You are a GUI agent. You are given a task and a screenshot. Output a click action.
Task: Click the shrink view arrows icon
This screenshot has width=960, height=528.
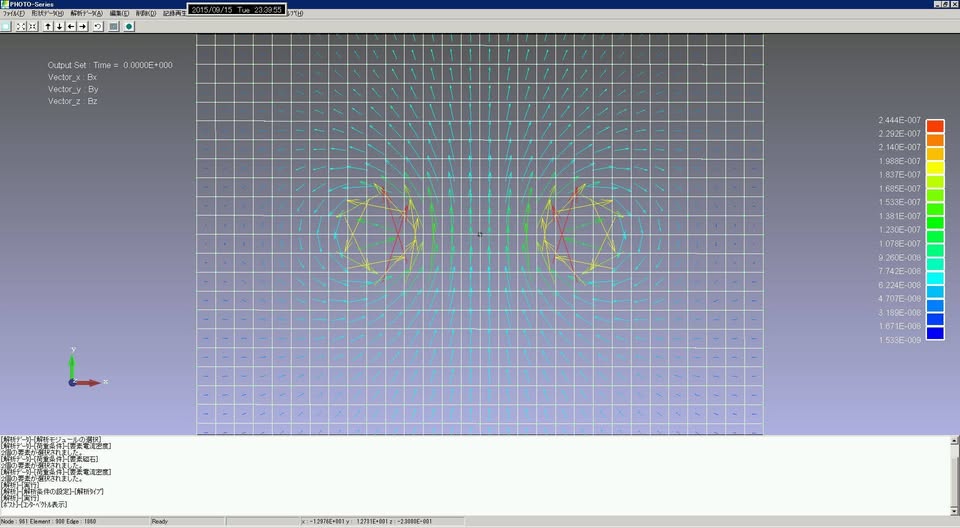pyautogui.click(x=32, y=26)
